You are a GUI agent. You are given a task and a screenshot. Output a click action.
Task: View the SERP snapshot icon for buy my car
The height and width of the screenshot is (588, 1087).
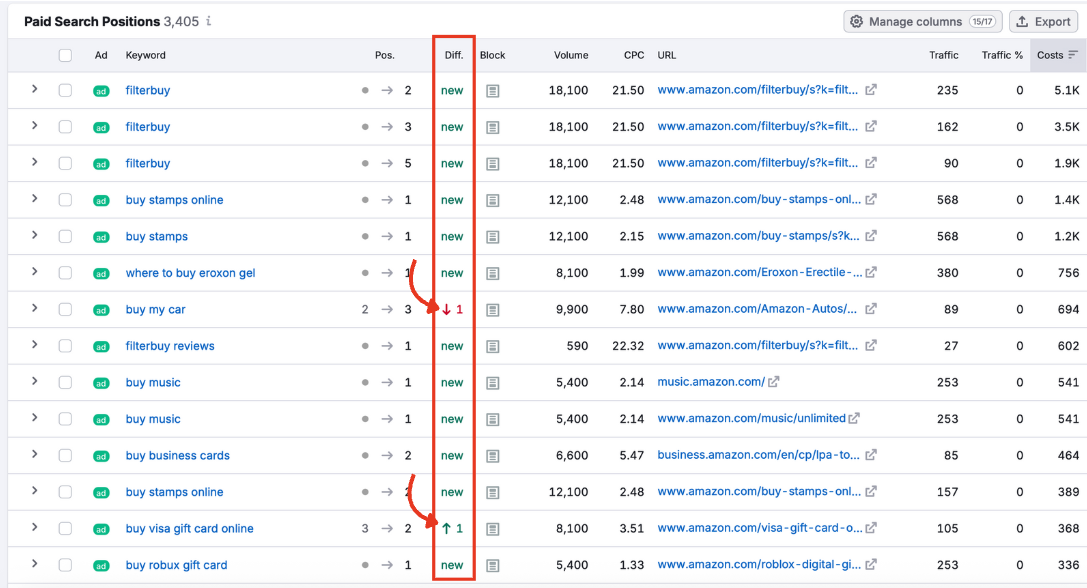[492, 309]
